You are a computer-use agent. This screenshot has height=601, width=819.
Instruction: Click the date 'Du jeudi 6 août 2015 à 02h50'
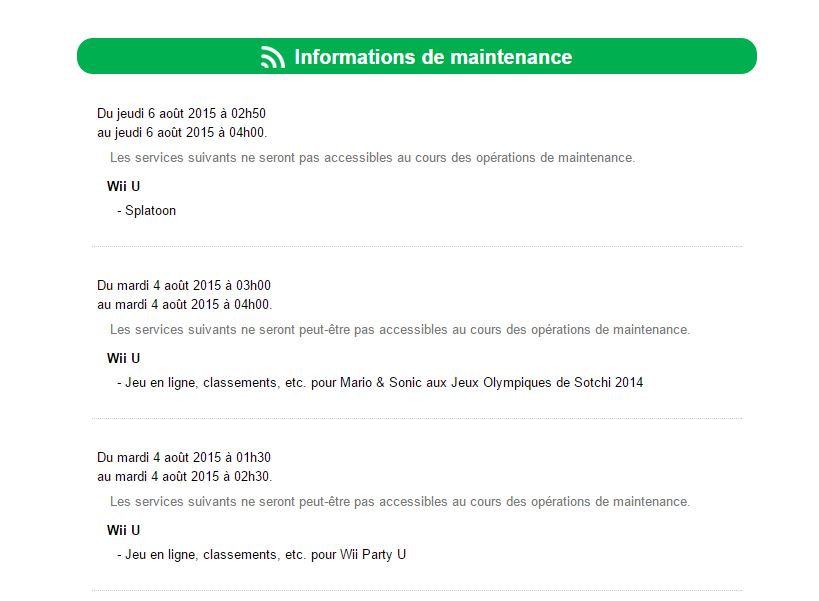(x=181, y=113)
